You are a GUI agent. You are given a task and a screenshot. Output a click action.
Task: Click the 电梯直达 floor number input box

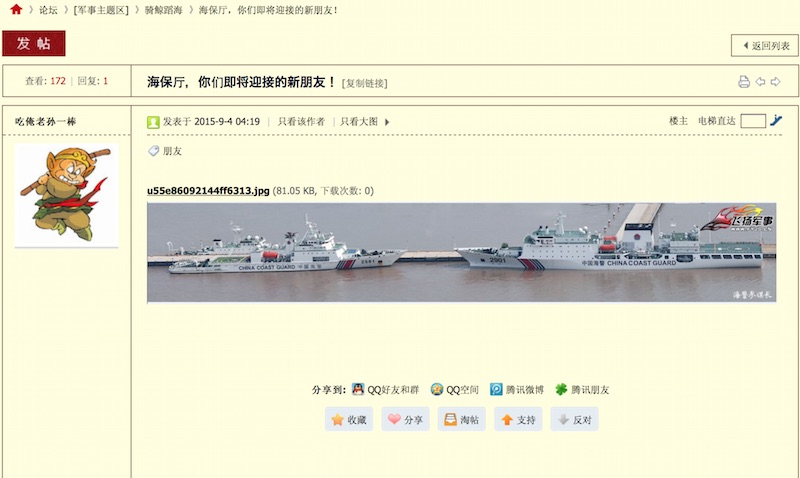coord(753,121)
